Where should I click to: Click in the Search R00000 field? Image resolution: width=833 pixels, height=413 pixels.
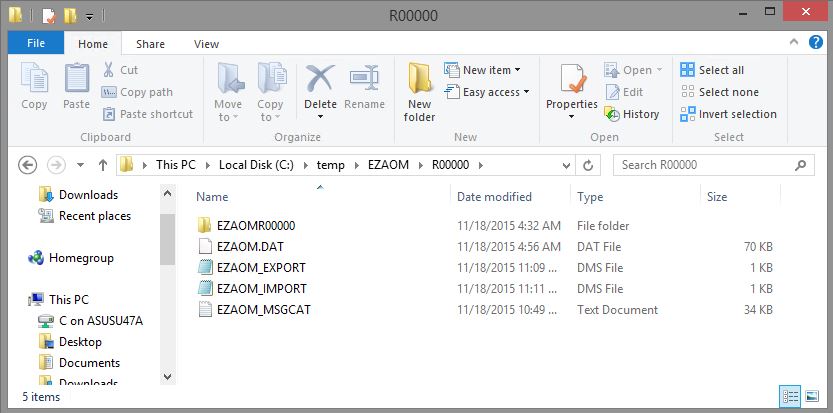[710, 165]
